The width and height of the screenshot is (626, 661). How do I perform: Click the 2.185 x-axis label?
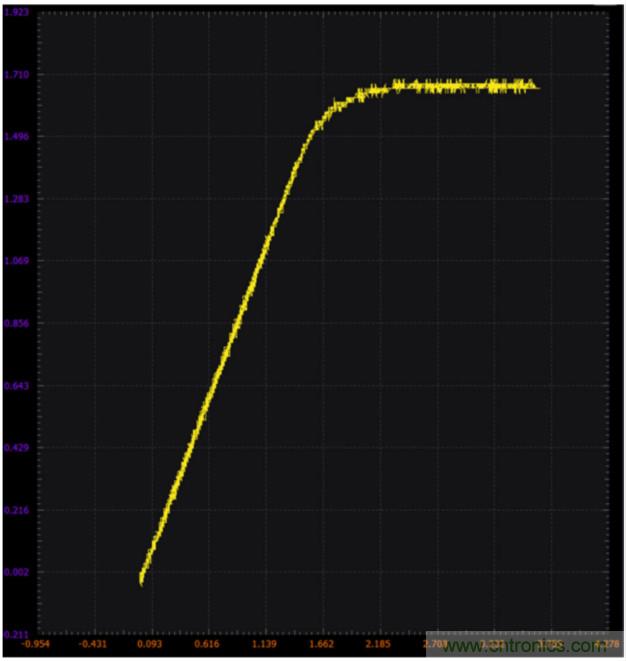pyautogui.click(x=378, y=645)
